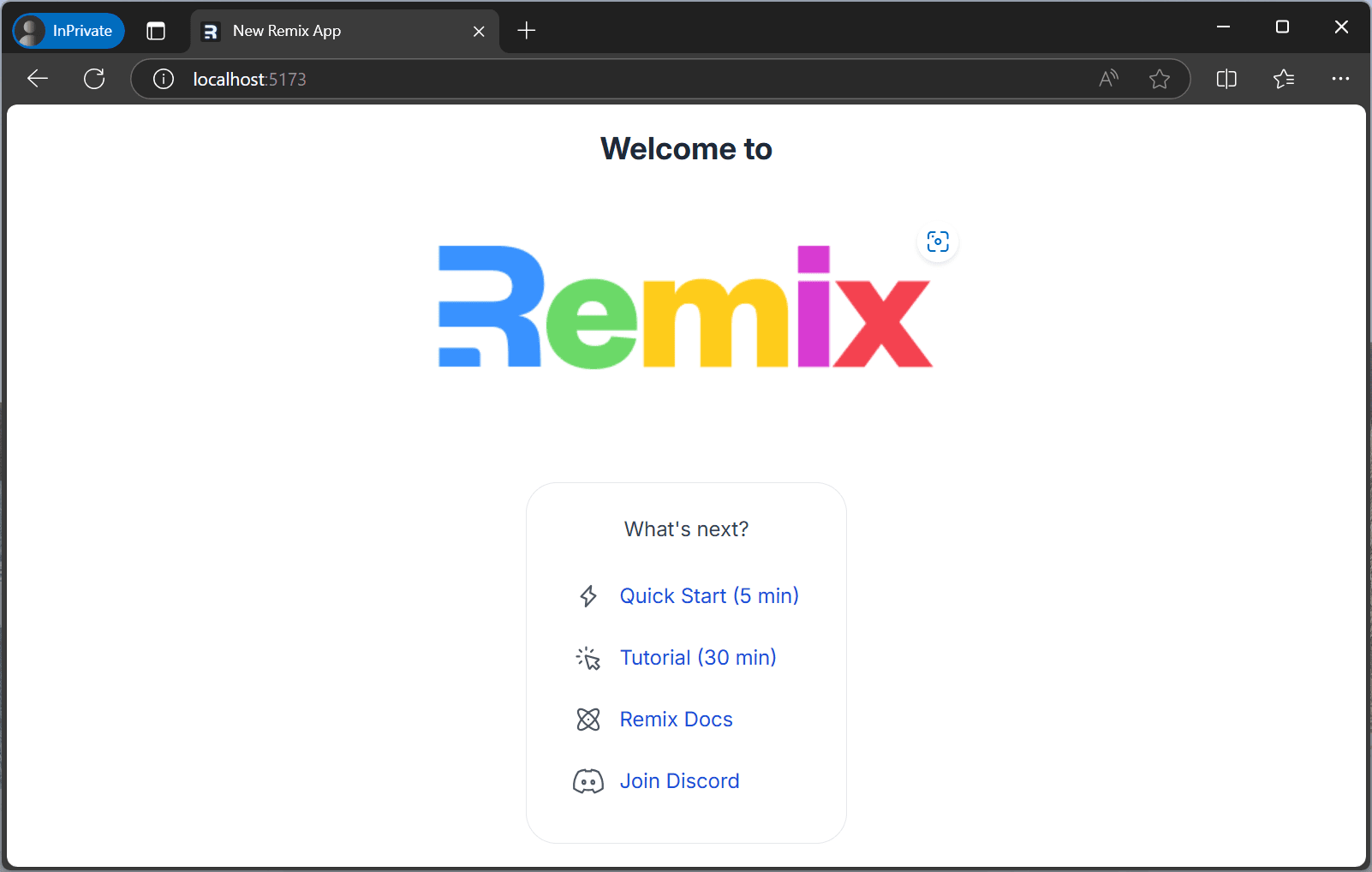Screen dimensions: 1372x872
Task: Open the Join Discord link
Action: click(680, 781)
